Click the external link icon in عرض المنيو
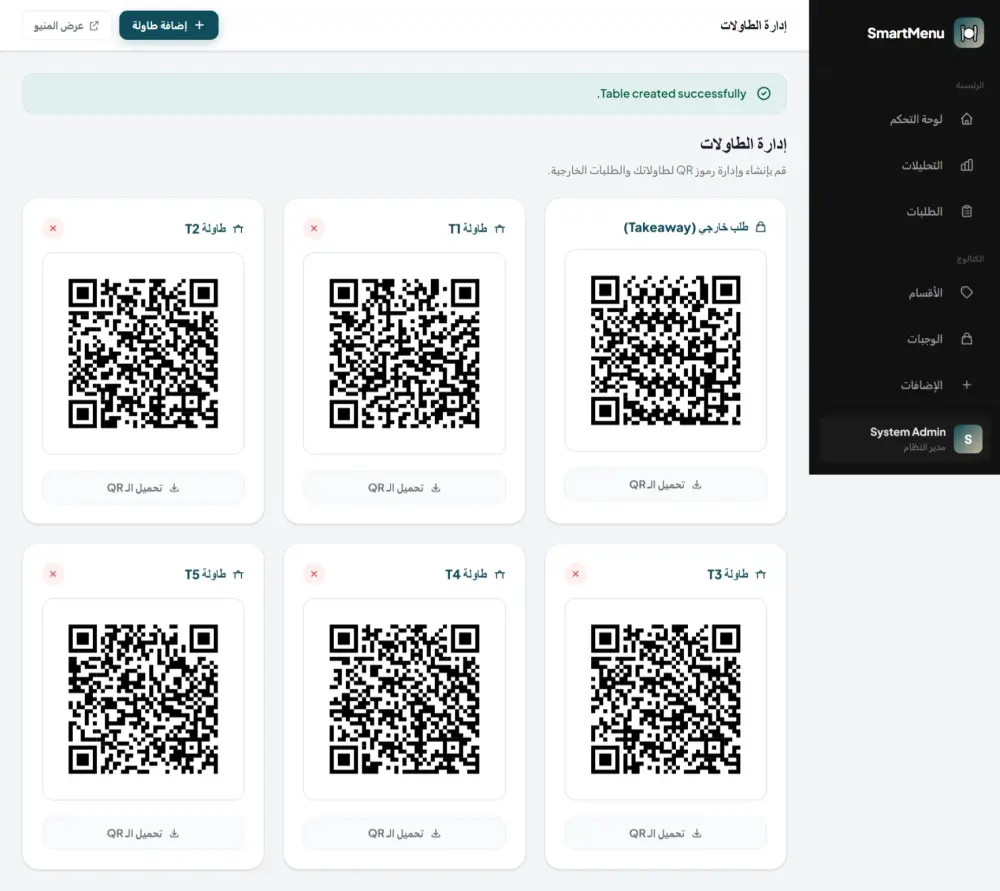Screen dimensions: 1000x891 pos(94,26)
